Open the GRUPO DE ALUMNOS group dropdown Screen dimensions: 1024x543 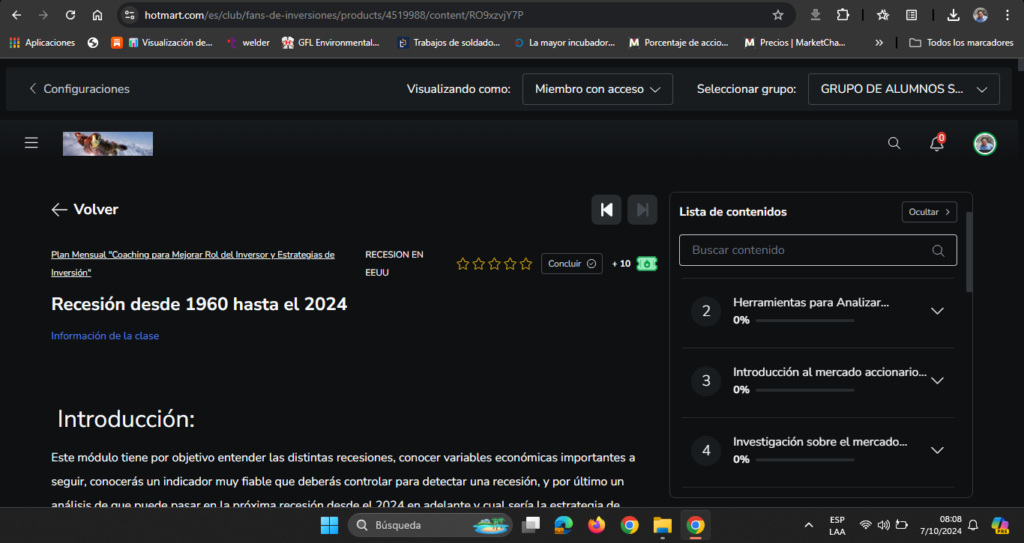tap(903, 89)
